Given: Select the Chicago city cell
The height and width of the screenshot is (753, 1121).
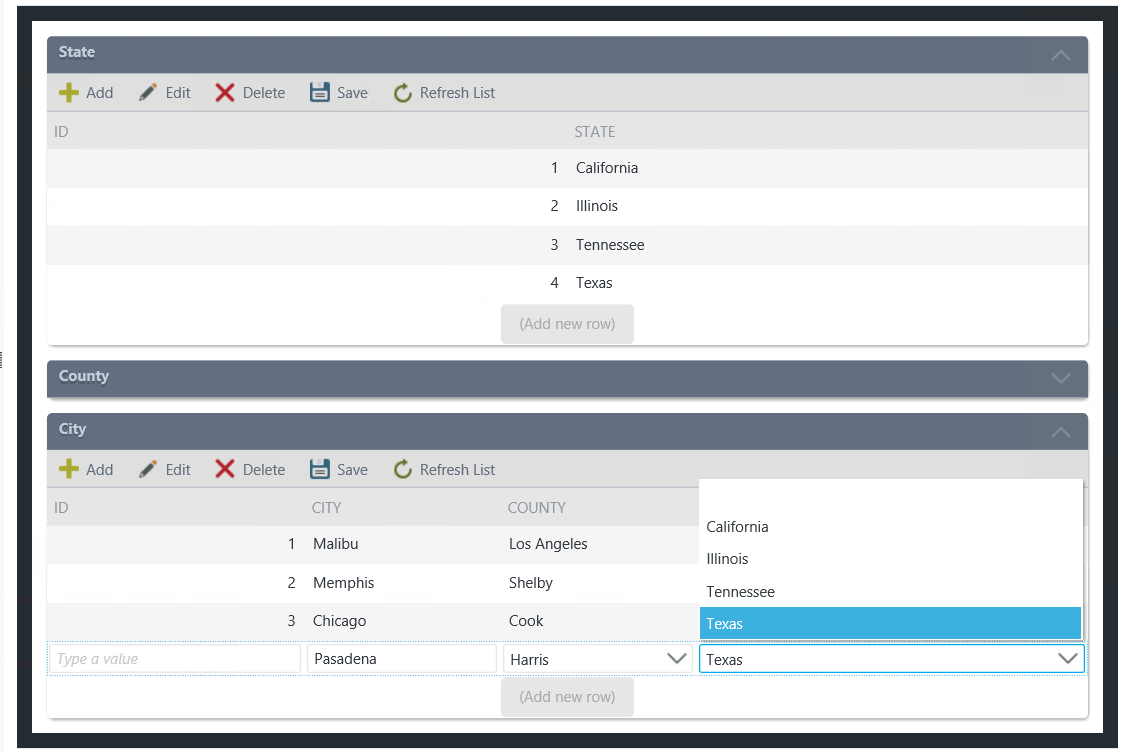Looking at the screenshot, I should pyautogui.click(x=339, y=621).
